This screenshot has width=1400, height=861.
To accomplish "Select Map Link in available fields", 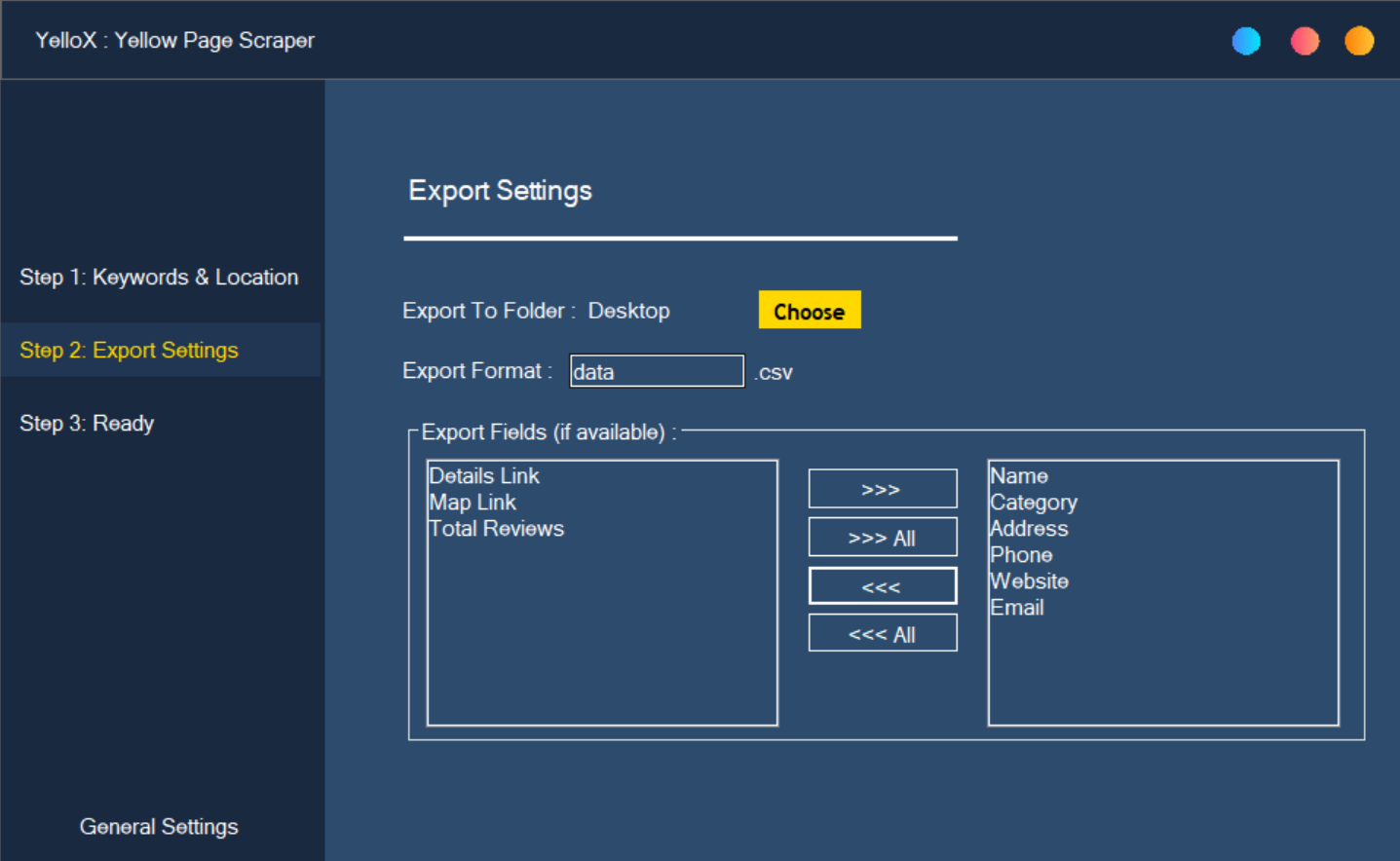I will click(473, 503).
